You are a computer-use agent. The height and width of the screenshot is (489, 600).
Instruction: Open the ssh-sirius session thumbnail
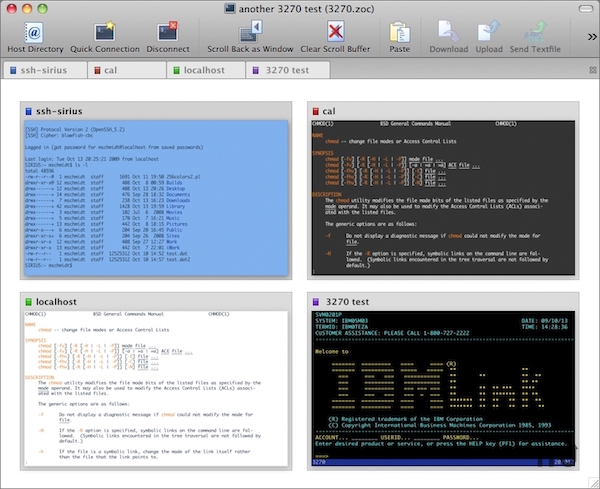click(155, 195)
